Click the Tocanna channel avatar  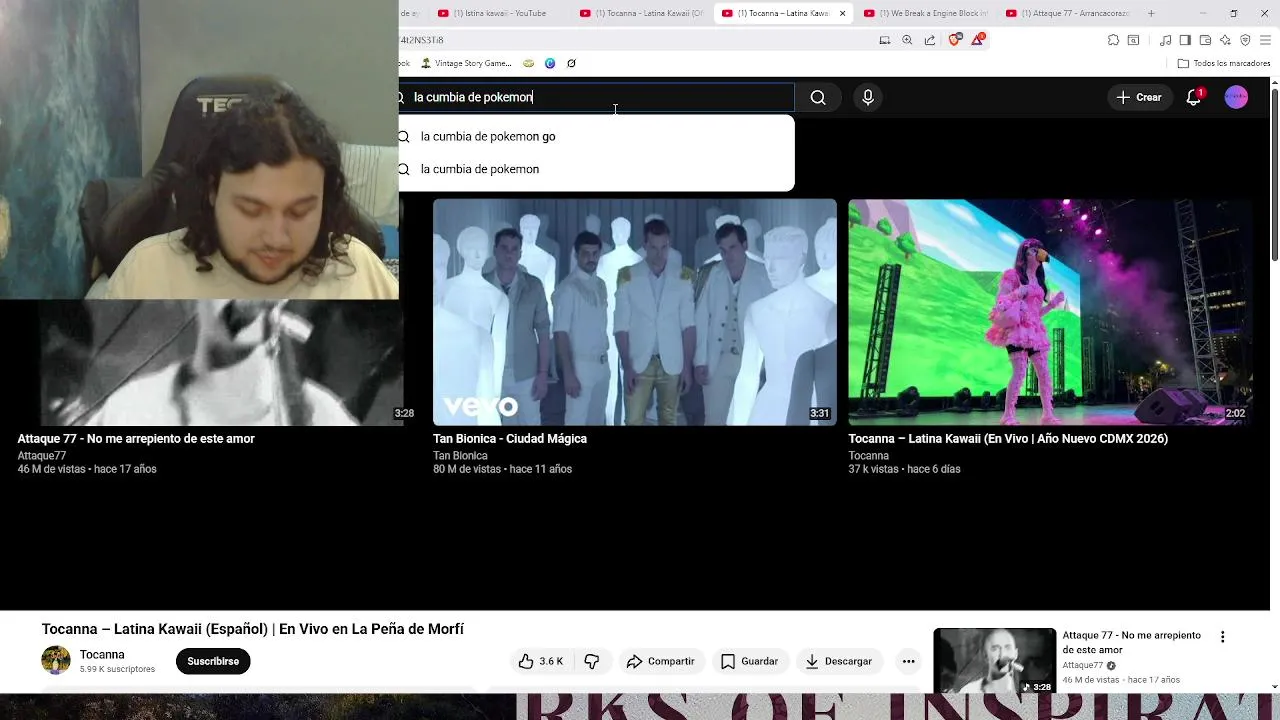(x=56, y=660)
